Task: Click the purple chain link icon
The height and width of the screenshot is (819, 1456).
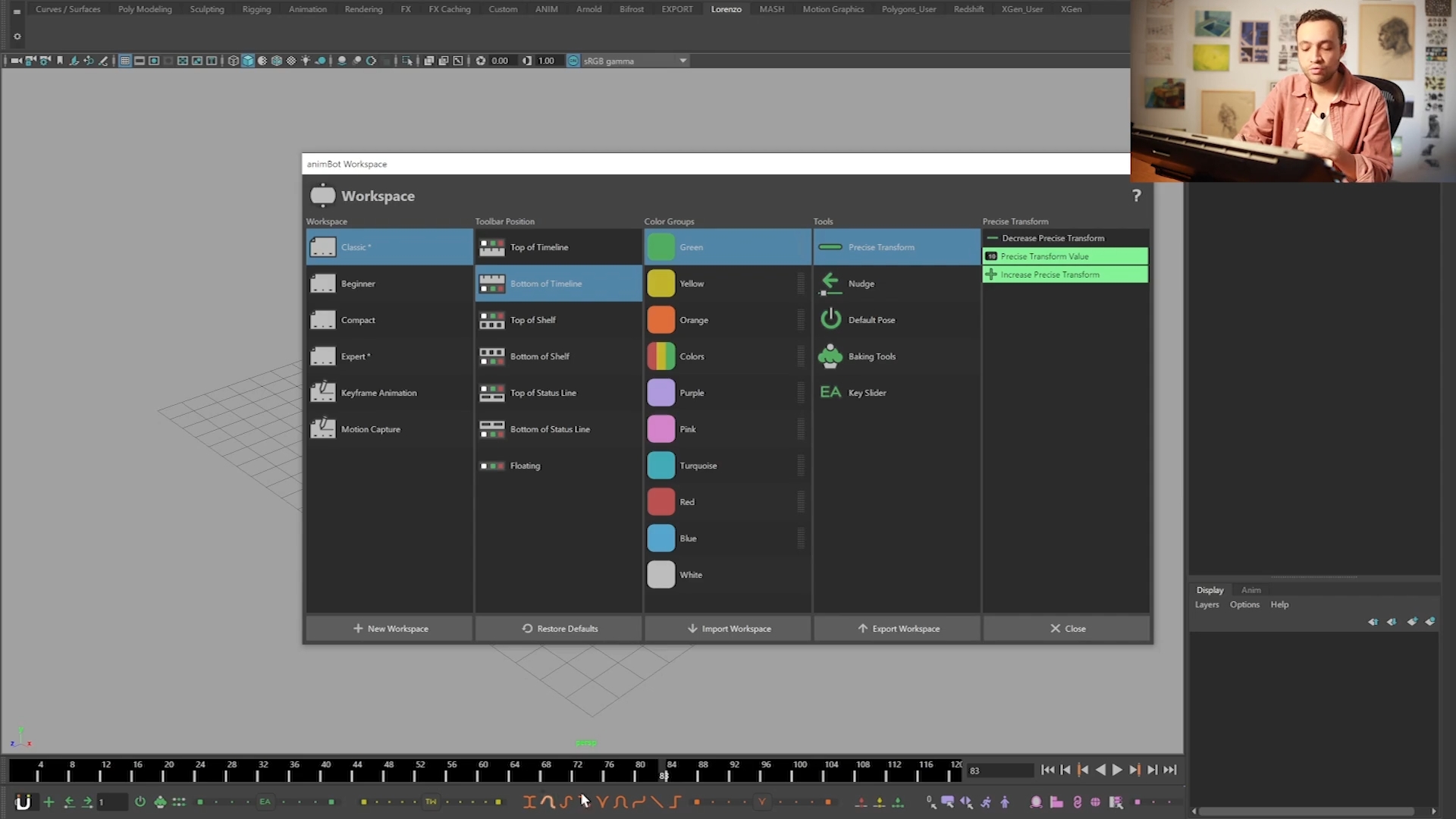Action: tap(1078, 802)
